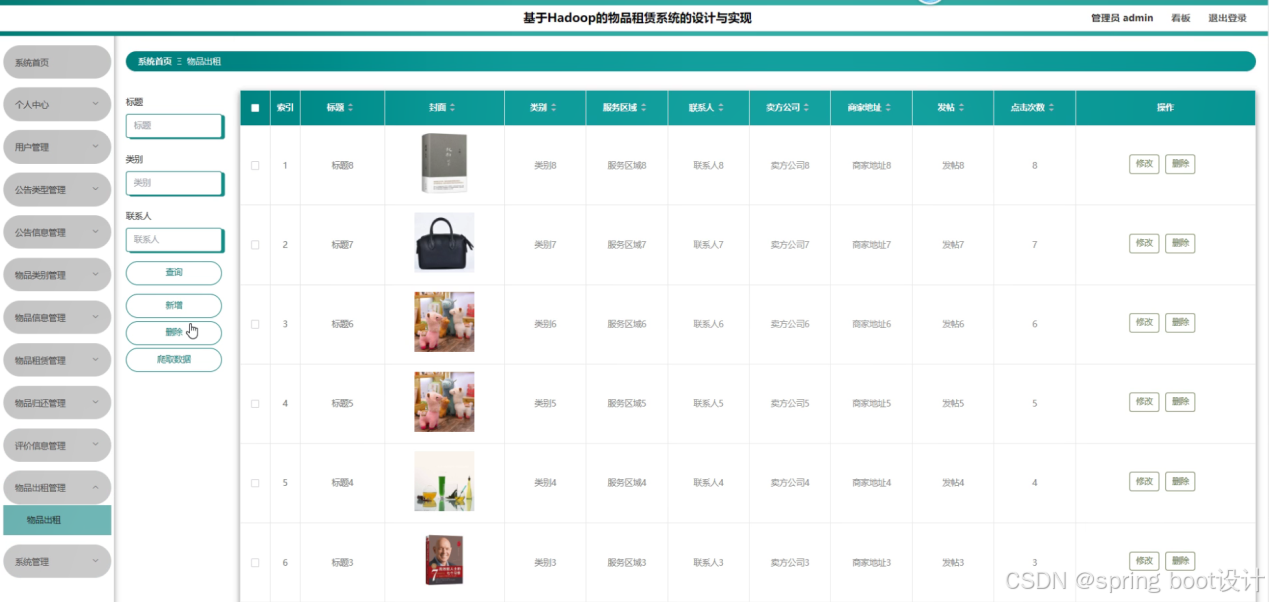Click 删除 for row 标题8
The width and height of the screenshot is (1269, 602).
coord(1180,164)
